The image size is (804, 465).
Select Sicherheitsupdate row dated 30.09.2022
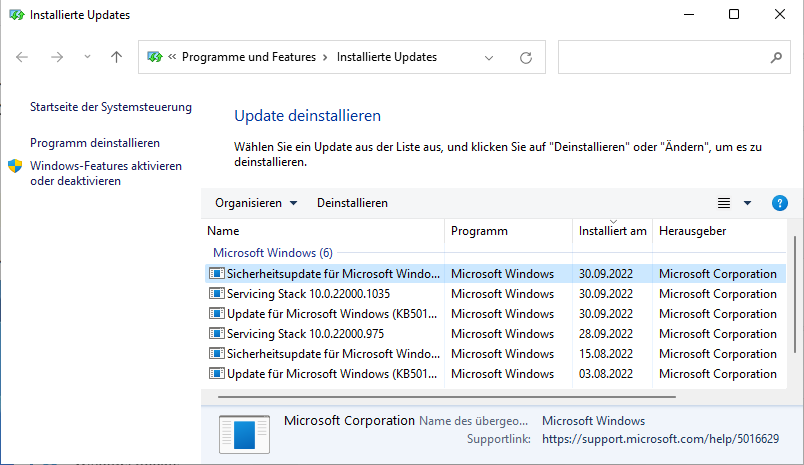tap(495, 274)
